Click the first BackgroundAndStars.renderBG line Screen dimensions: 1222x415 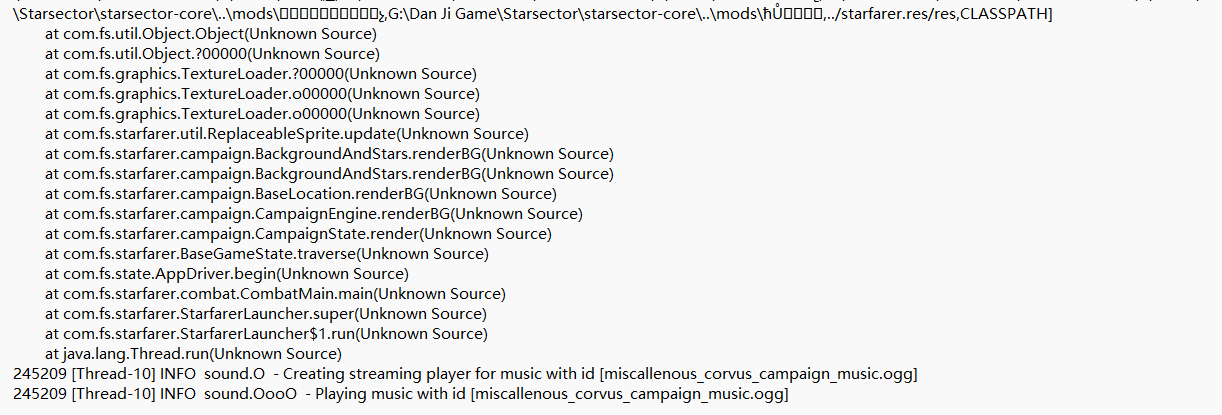point(329,154)
